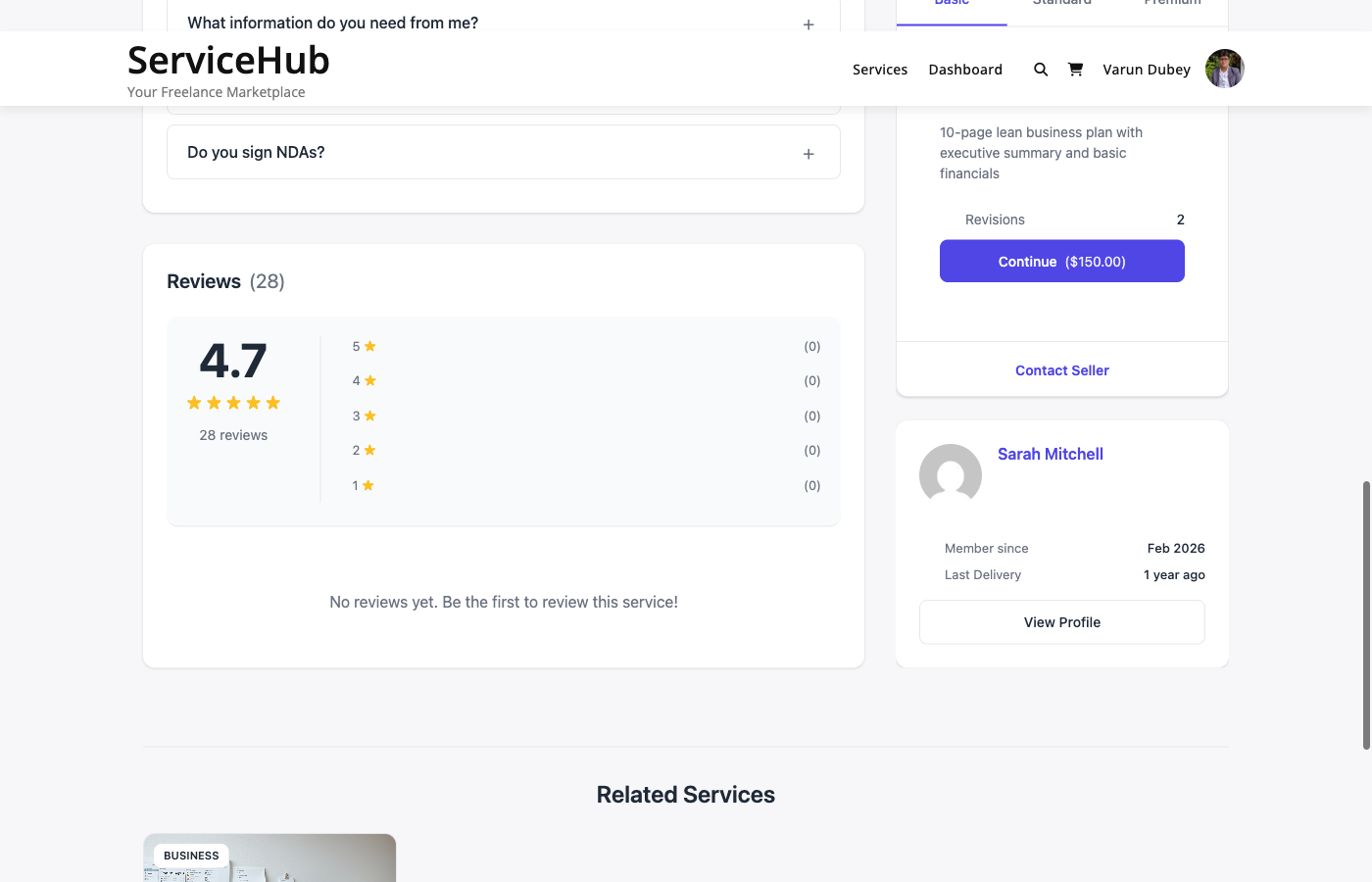
Task: Open the search icon in the navbar
Action: (x=1041, y=69)
